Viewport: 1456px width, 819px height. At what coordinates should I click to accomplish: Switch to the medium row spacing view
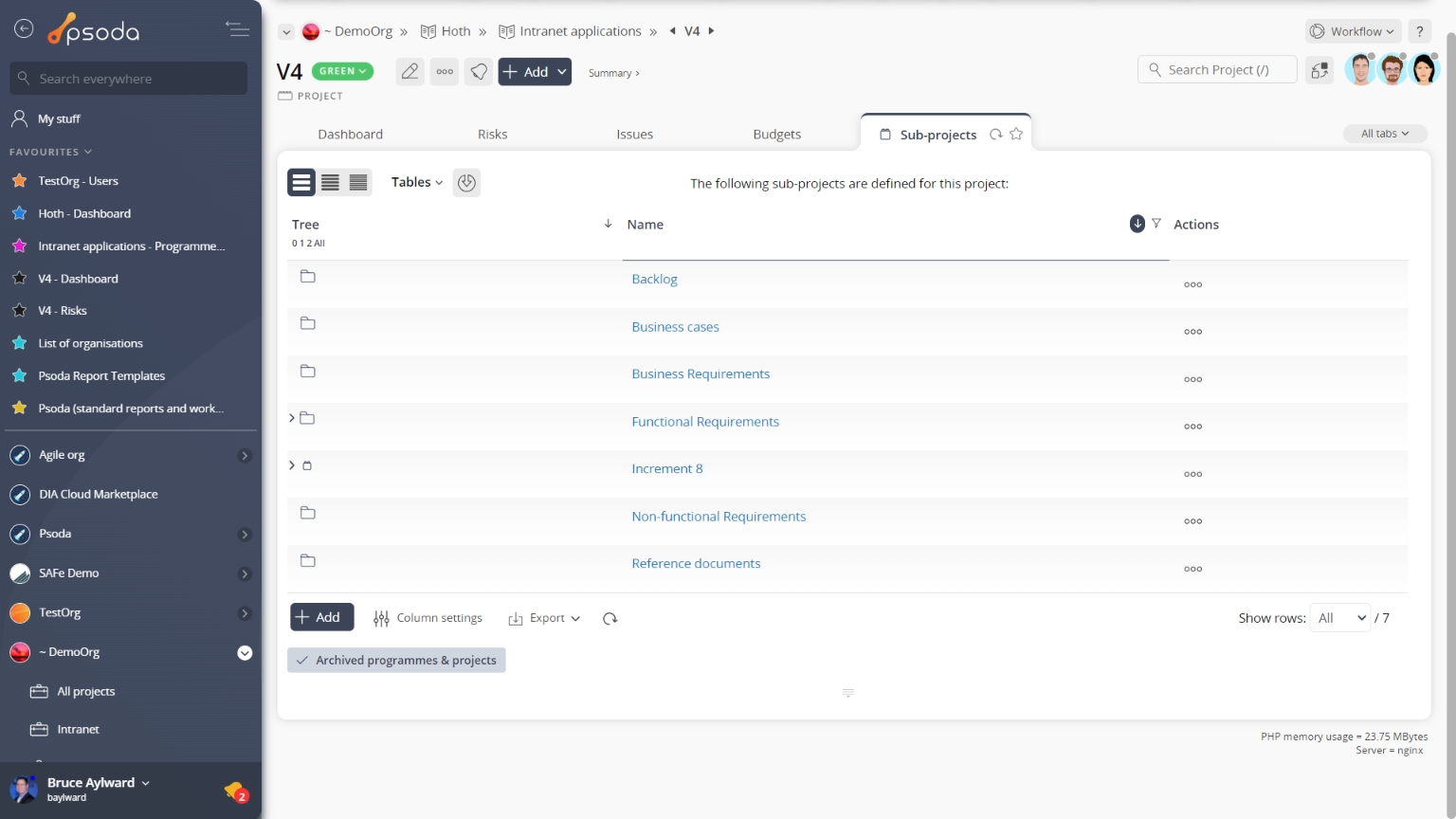(x=330, y=182)
